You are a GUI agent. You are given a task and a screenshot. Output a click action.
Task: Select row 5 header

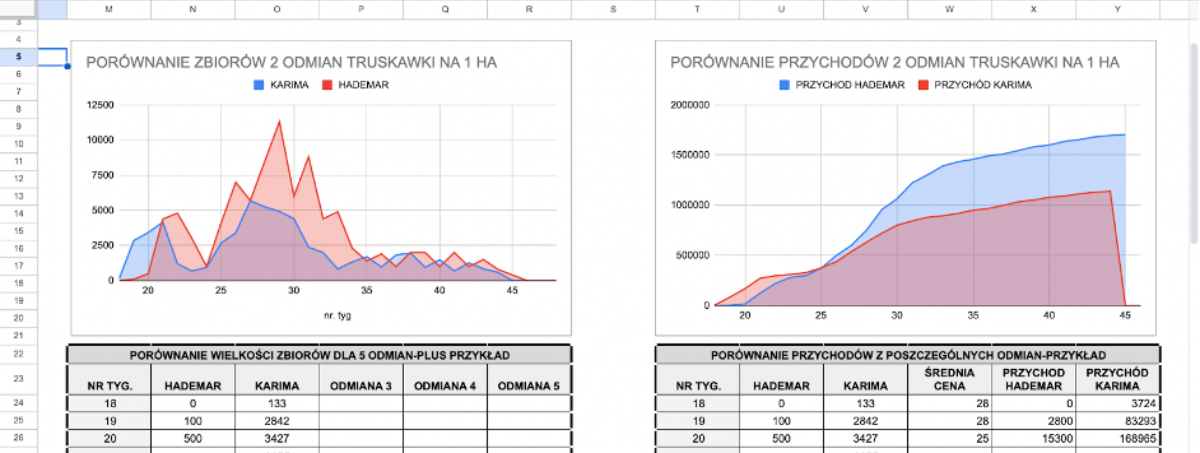coord(19,57)
